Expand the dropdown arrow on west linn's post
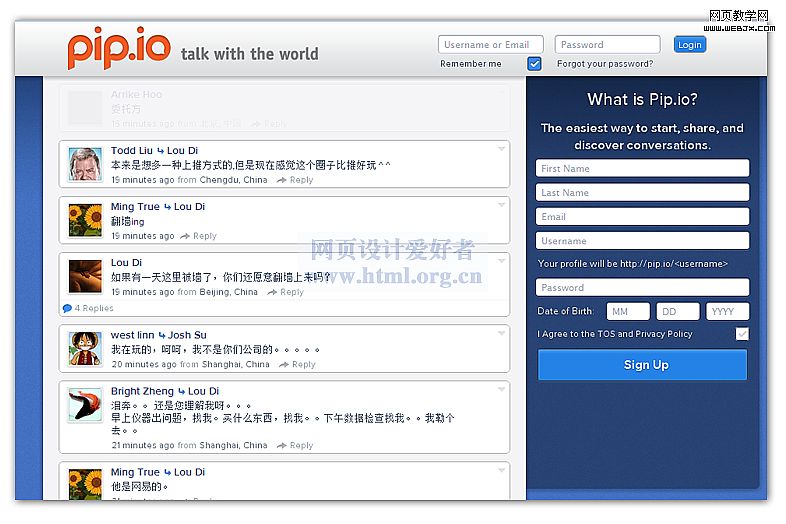The height and width of the screenshot is (524, 786). pos(501,333)
